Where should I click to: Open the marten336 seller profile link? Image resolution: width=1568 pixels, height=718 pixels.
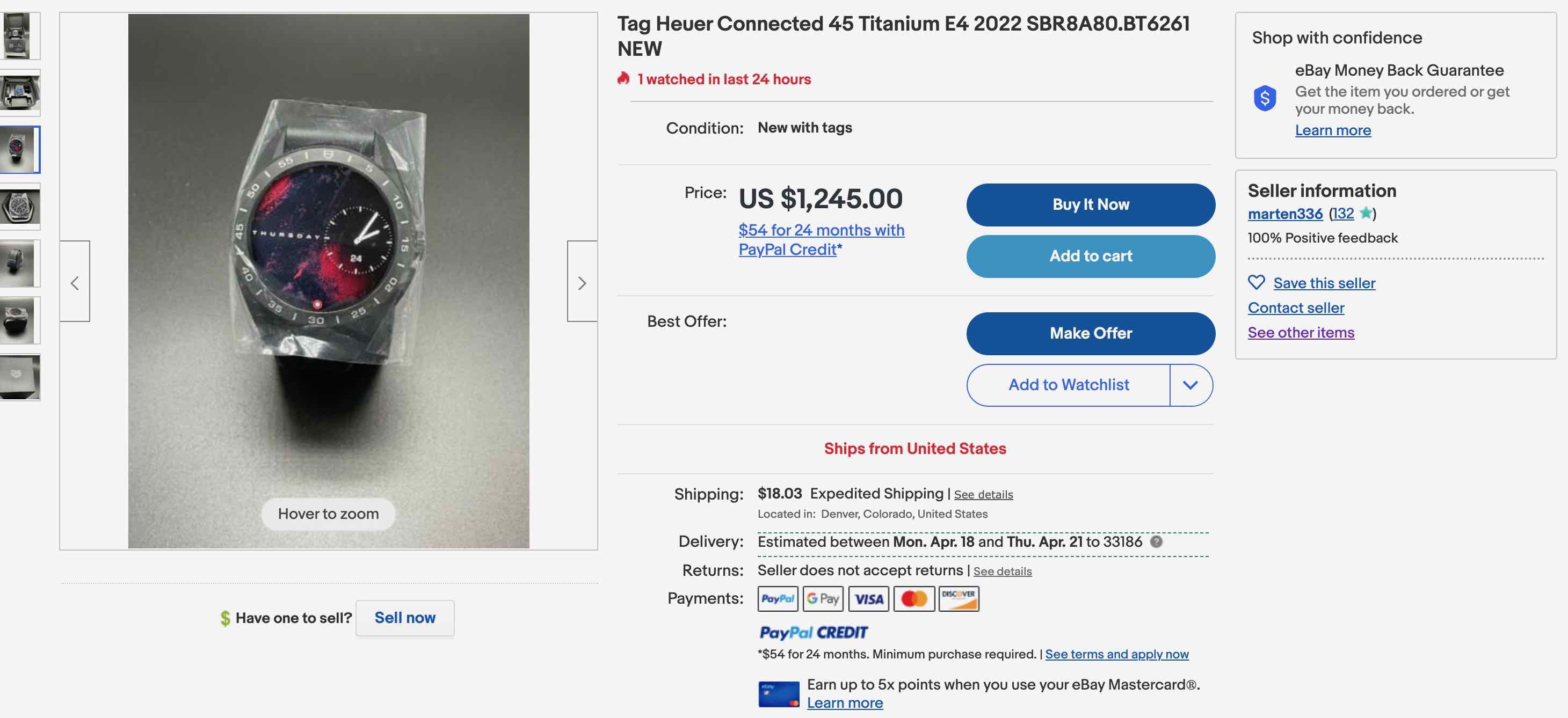[1285, 214]
